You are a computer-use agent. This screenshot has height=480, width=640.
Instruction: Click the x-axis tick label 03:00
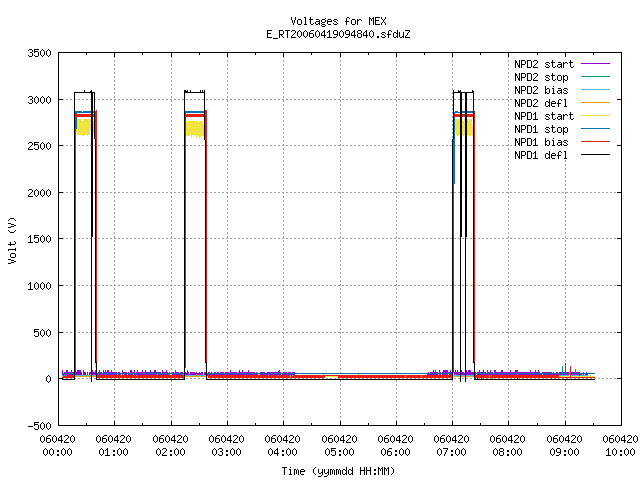[227, 452]
